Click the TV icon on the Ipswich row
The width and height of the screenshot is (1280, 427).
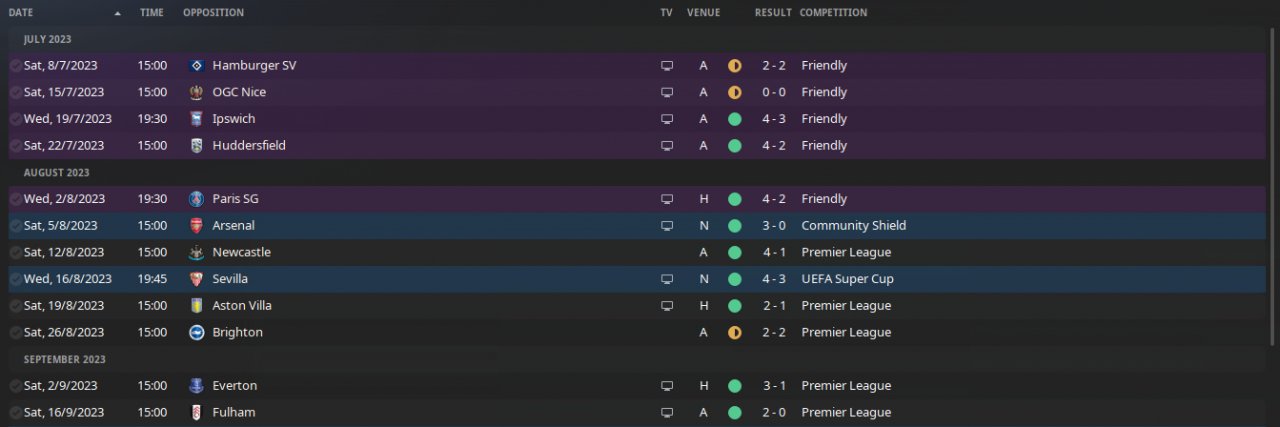(x=667, y=119)
